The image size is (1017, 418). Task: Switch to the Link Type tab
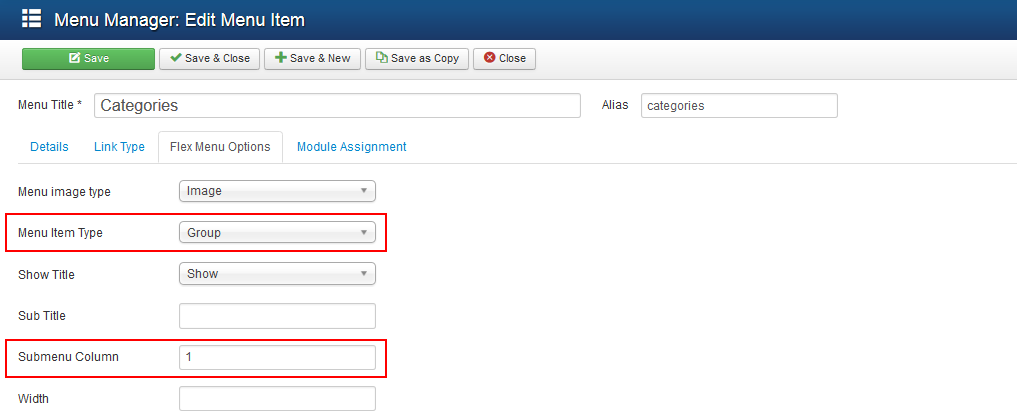[x=119, y=147]
